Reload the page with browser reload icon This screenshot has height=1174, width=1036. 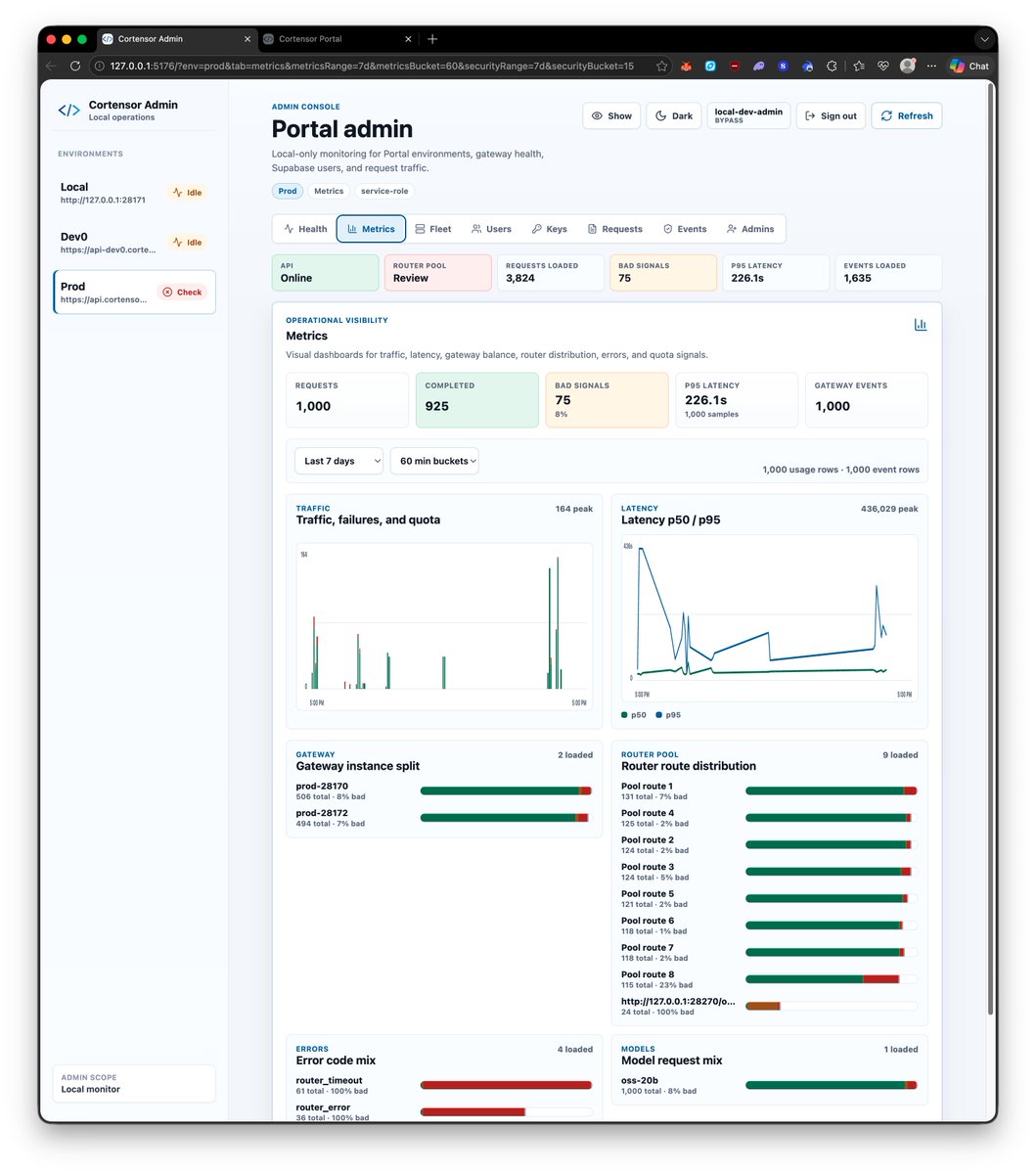point(75,66)
